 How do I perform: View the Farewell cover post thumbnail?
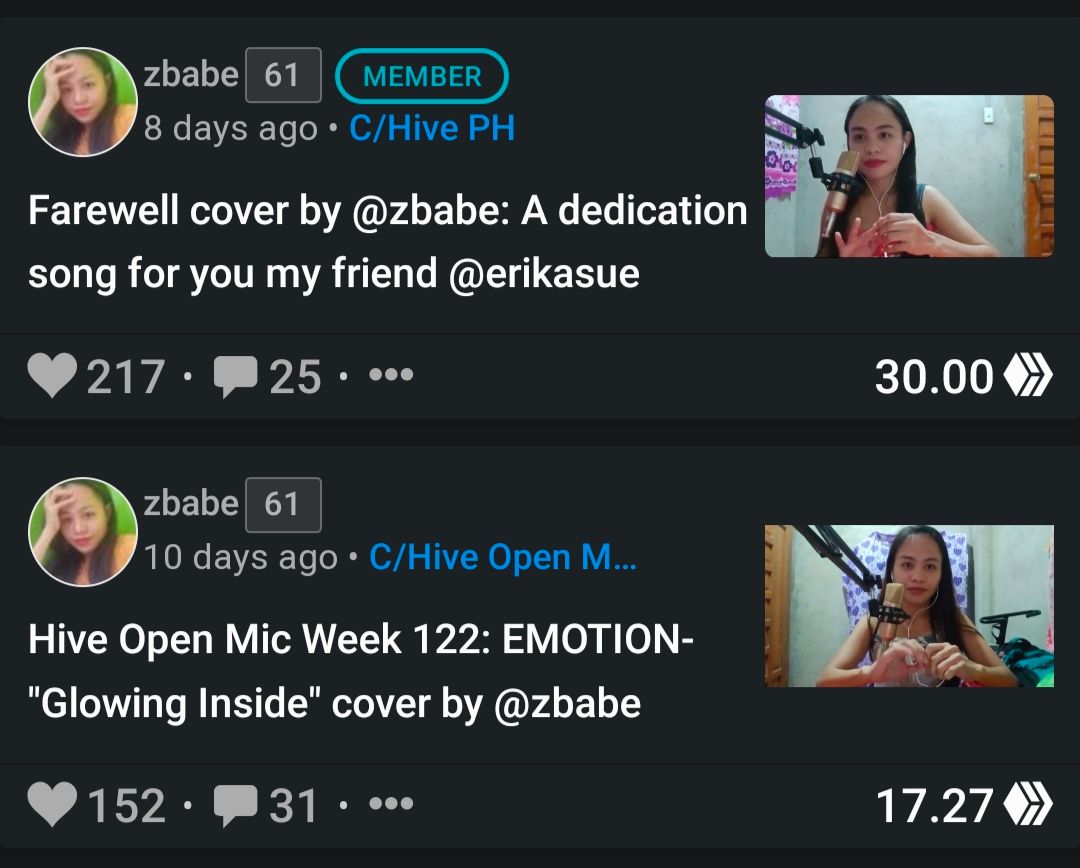click(x=909, y=176)
